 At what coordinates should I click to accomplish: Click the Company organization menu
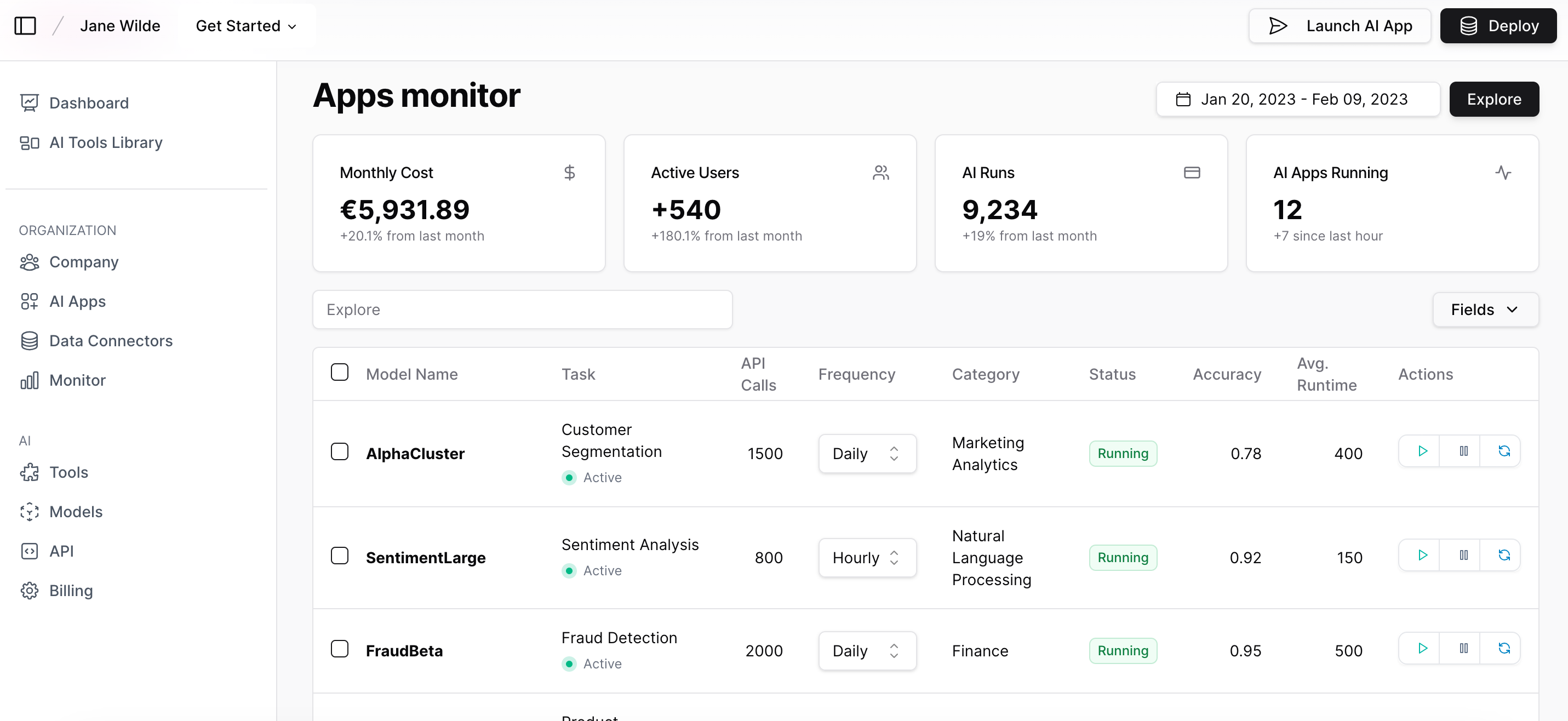(83, 261)
